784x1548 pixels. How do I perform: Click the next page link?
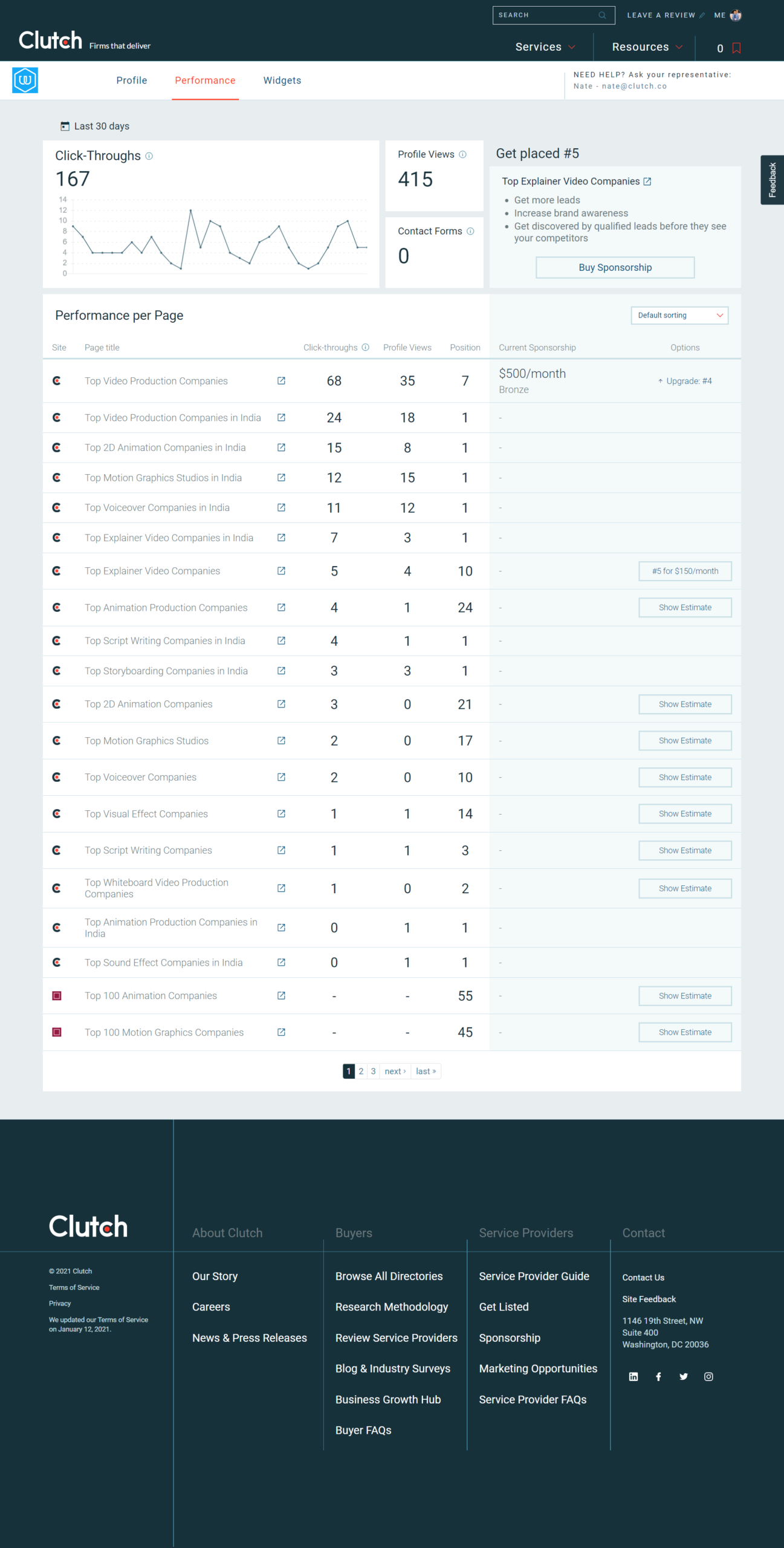click(395, 1071)
